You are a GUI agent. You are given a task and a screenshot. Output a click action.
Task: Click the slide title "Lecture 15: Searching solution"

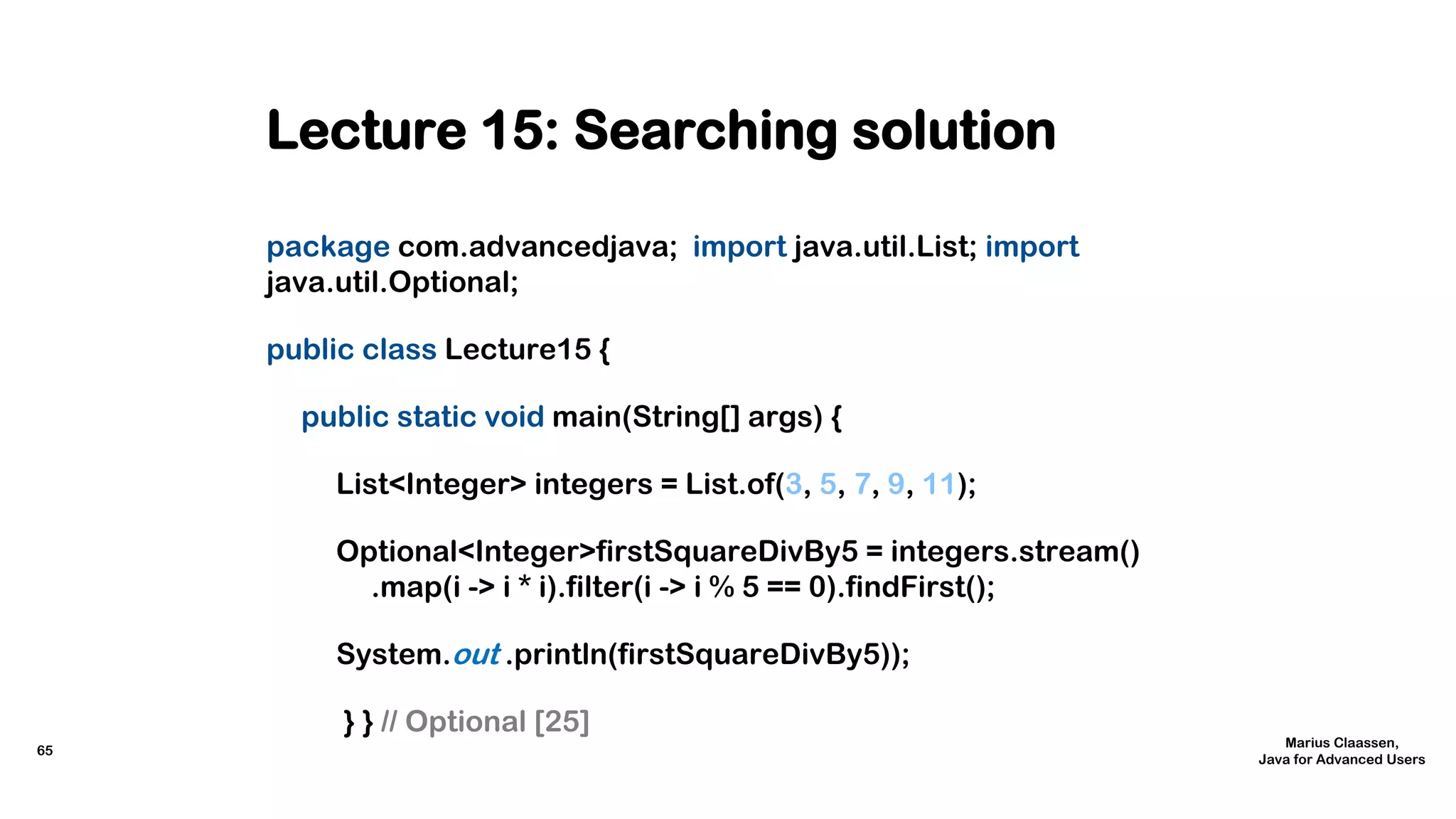[660, 131]
